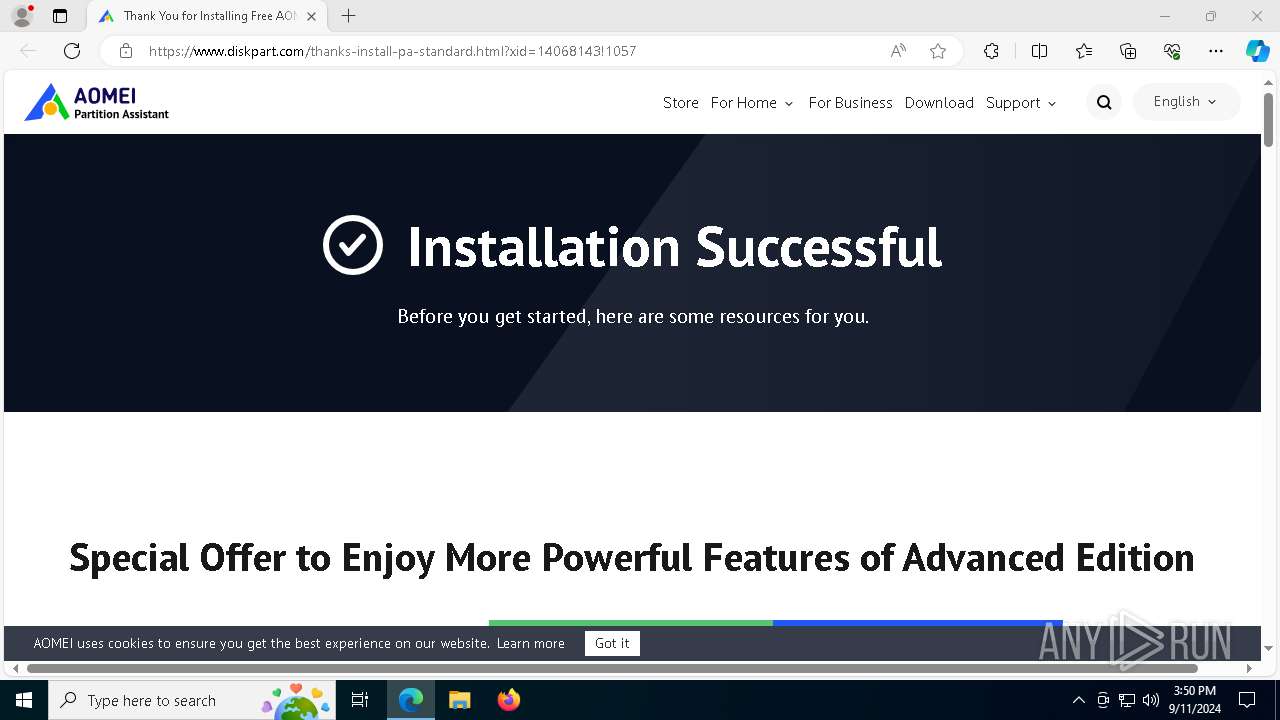Viewport: 1280px width, 720px height.
Task: Close the Thank You for Installing tab
Action: [311, 16]
